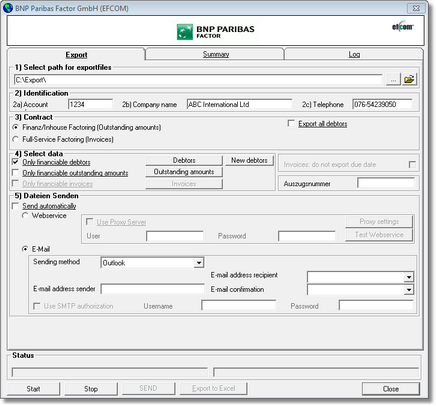
Task: Click the Company name field
Action: tap(239, 104)
